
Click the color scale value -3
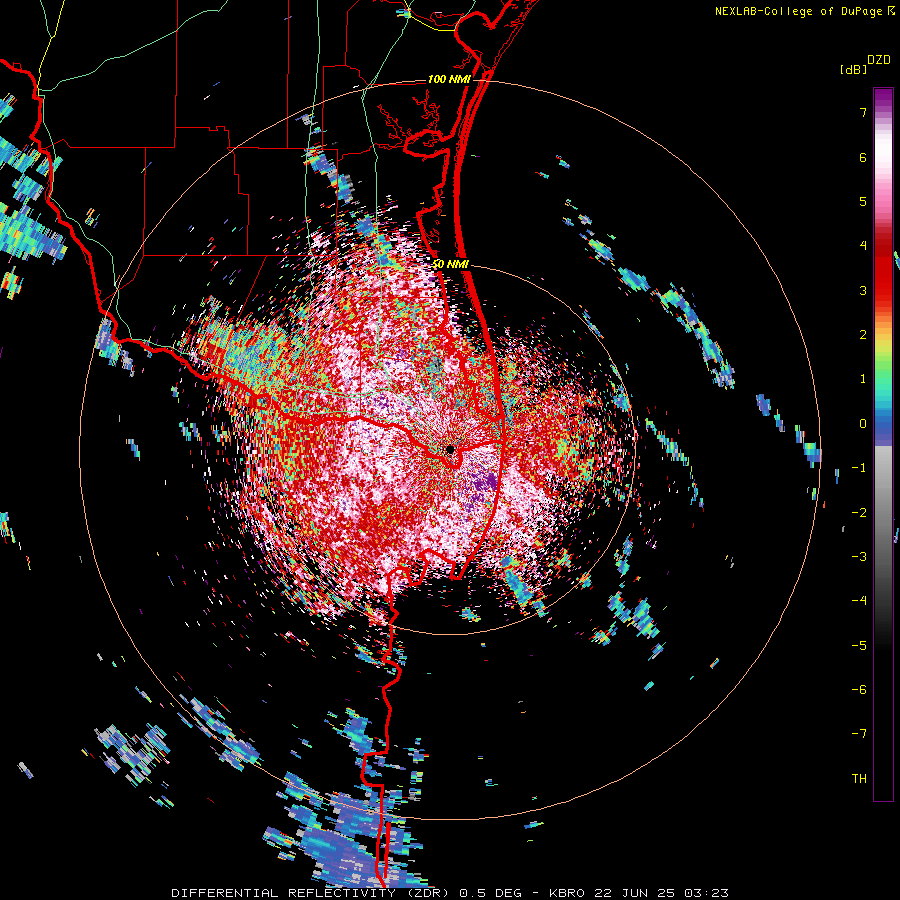pyautogui.click(x=859, y=557)
